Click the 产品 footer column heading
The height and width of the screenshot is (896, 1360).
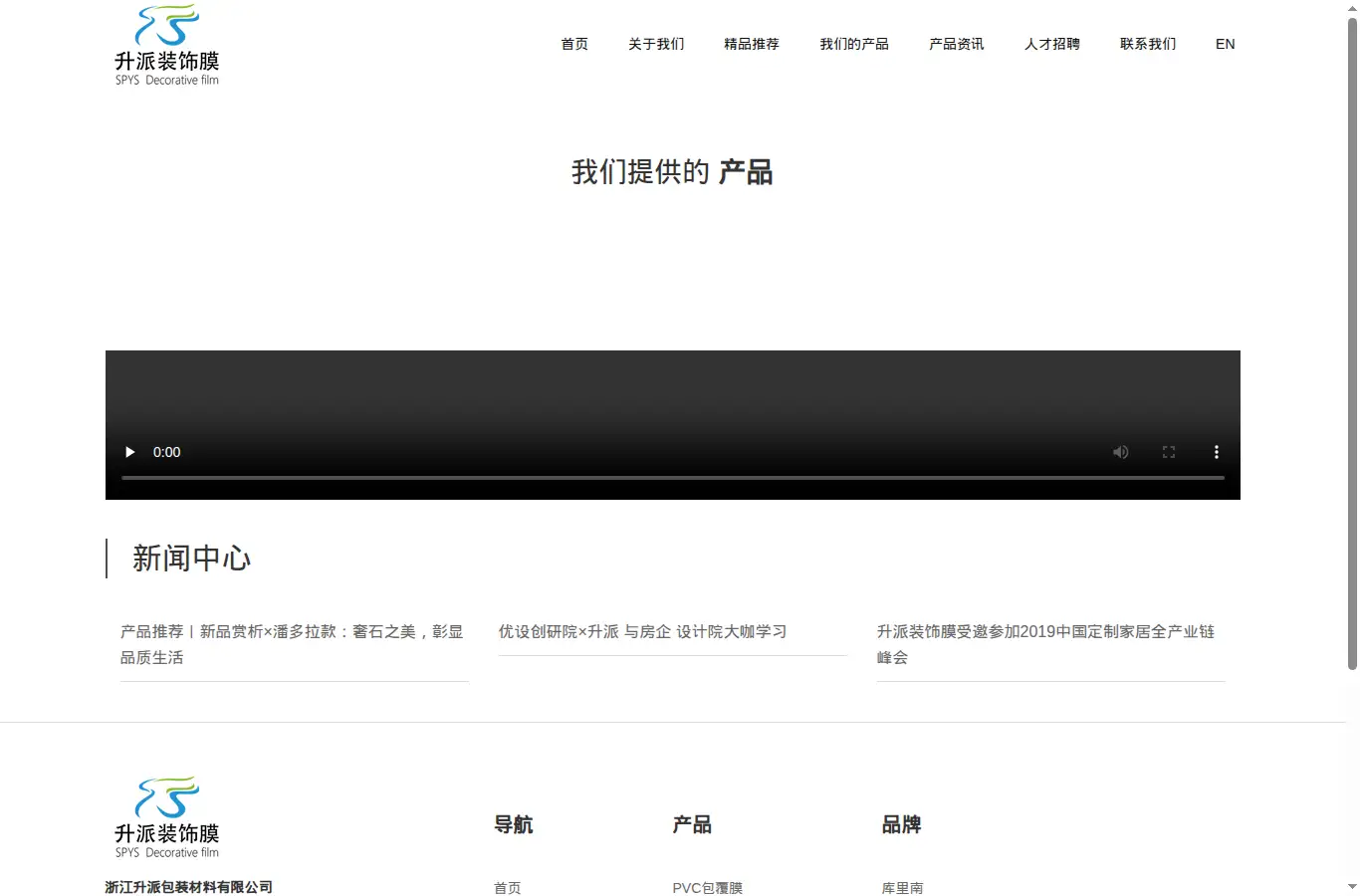pyautogui.click(x=692, y=824)
